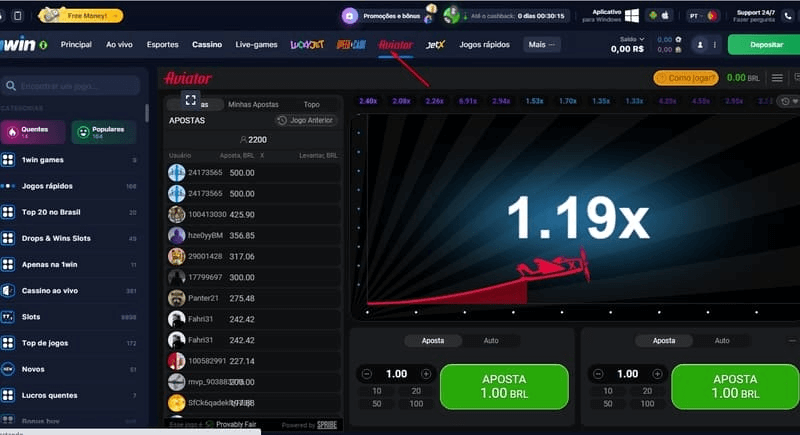The width and height of the screenshot is (800, 435).
Task: Expand the Saldo balance dropdown
Action: pyautogui.click(x=631, y=39)
